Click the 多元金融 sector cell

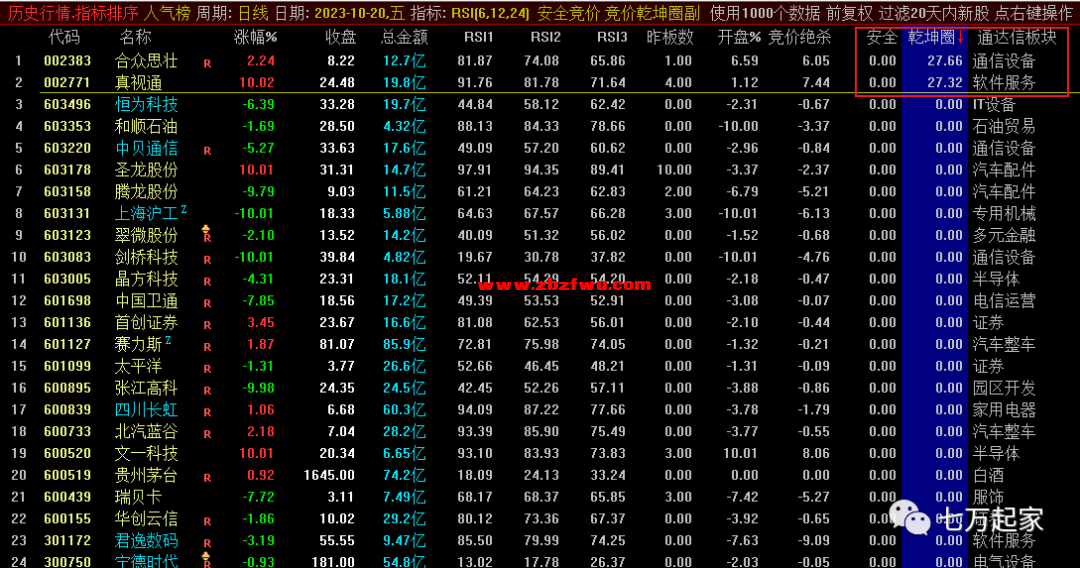pos(1004,235)
